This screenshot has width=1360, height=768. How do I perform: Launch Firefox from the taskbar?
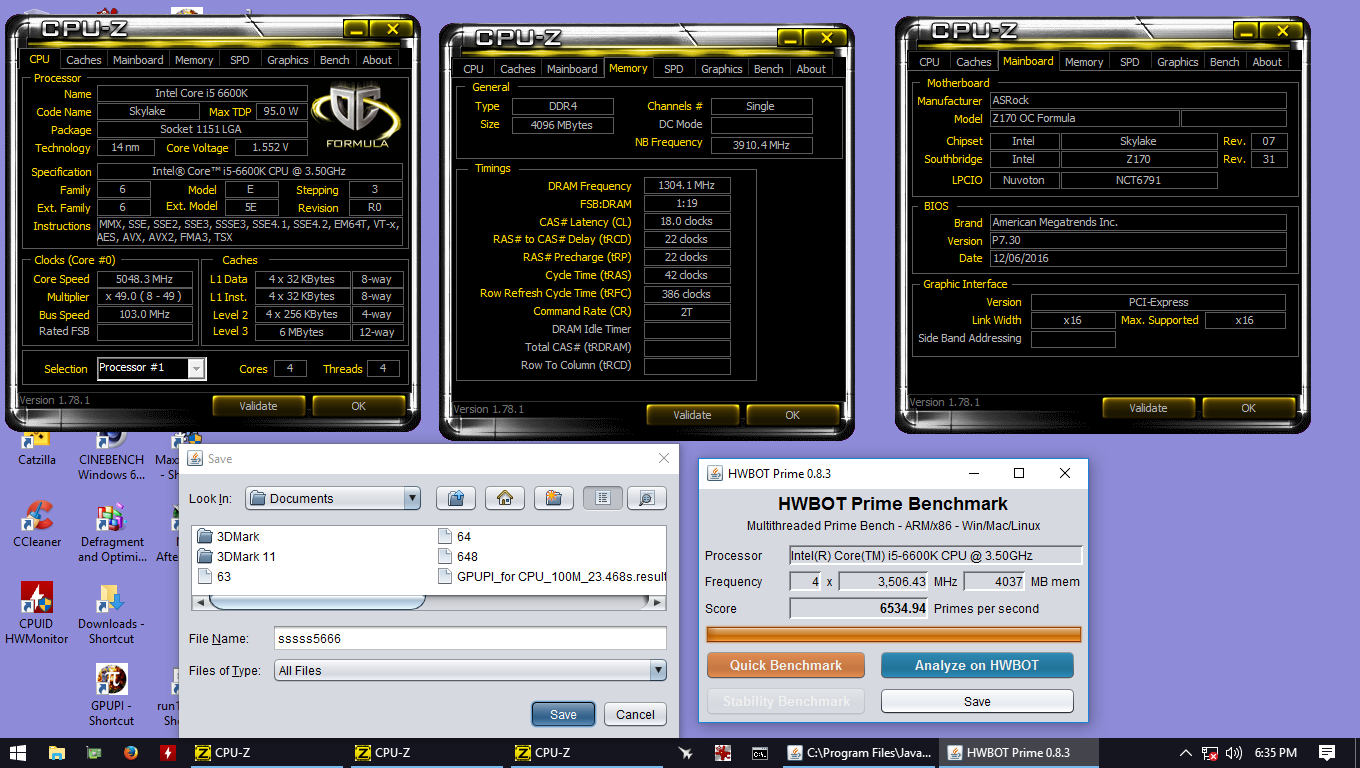pyautogui.click(x=131, y=753)
